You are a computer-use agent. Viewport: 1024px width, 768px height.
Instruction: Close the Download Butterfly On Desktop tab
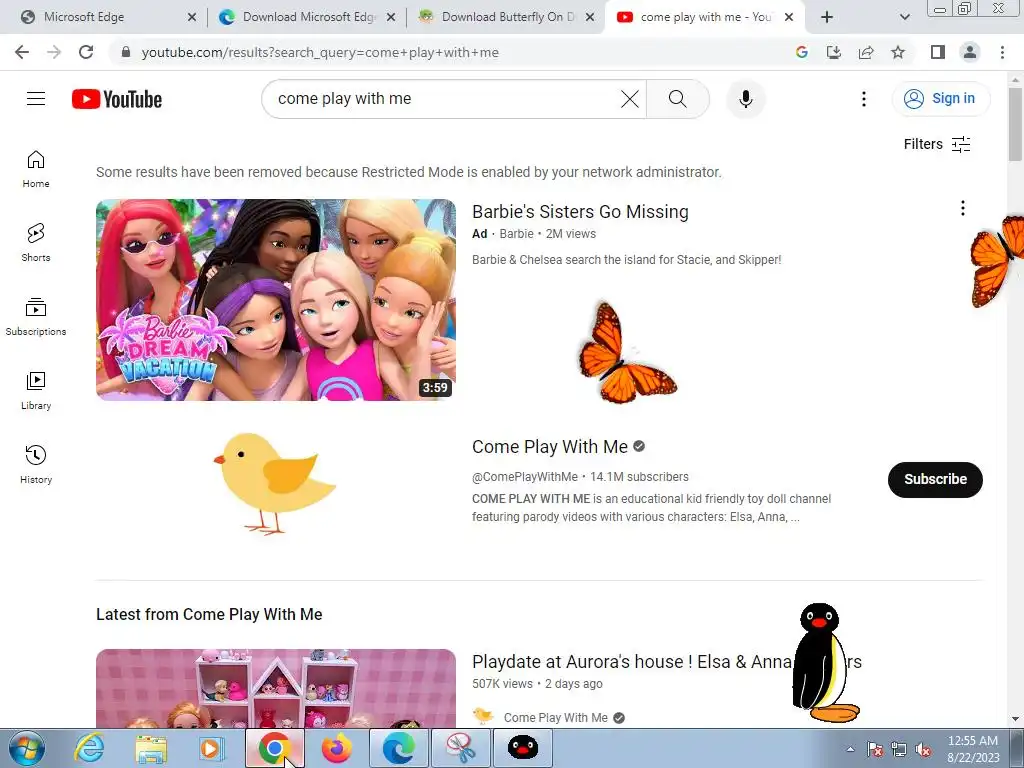pyautogui.click(x=590, y=17)
